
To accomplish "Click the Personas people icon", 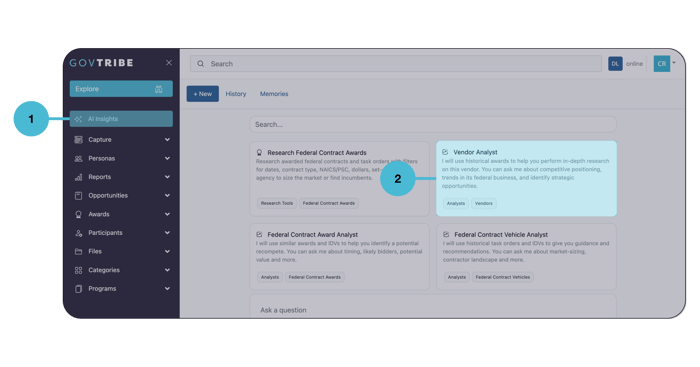I will pyautogui.click(x=79, y=158).
